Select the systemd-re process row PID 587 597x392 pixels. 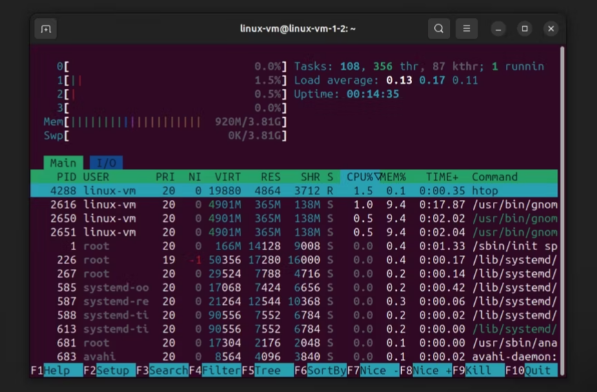point(294,301)
